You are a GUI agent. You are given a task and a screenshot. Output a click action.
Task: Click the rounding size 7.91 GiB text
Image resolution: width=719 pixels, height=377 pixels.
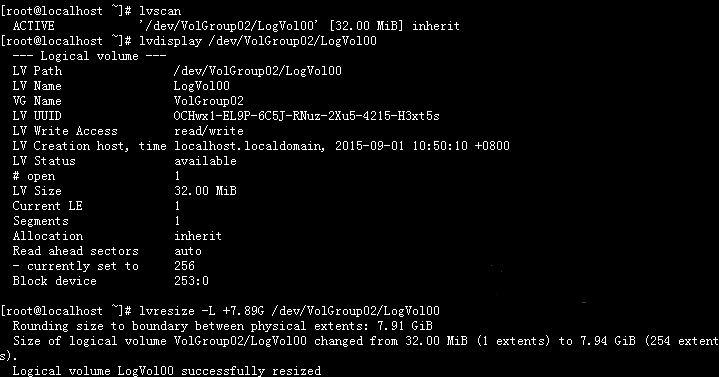click(404, 326)
